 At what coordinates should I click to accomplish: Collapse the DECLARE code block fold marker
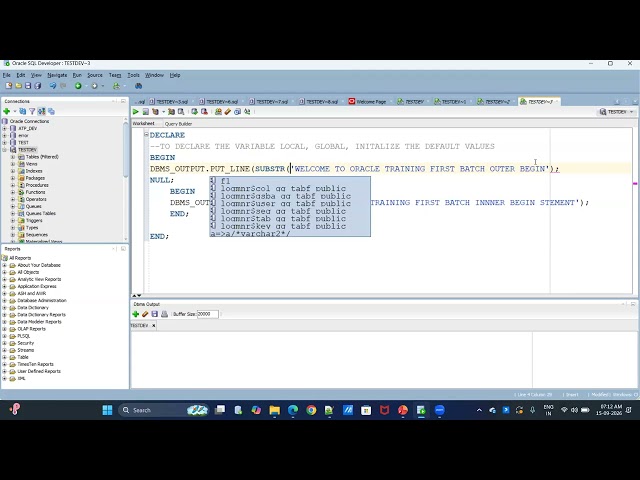(x=146, y=135)
